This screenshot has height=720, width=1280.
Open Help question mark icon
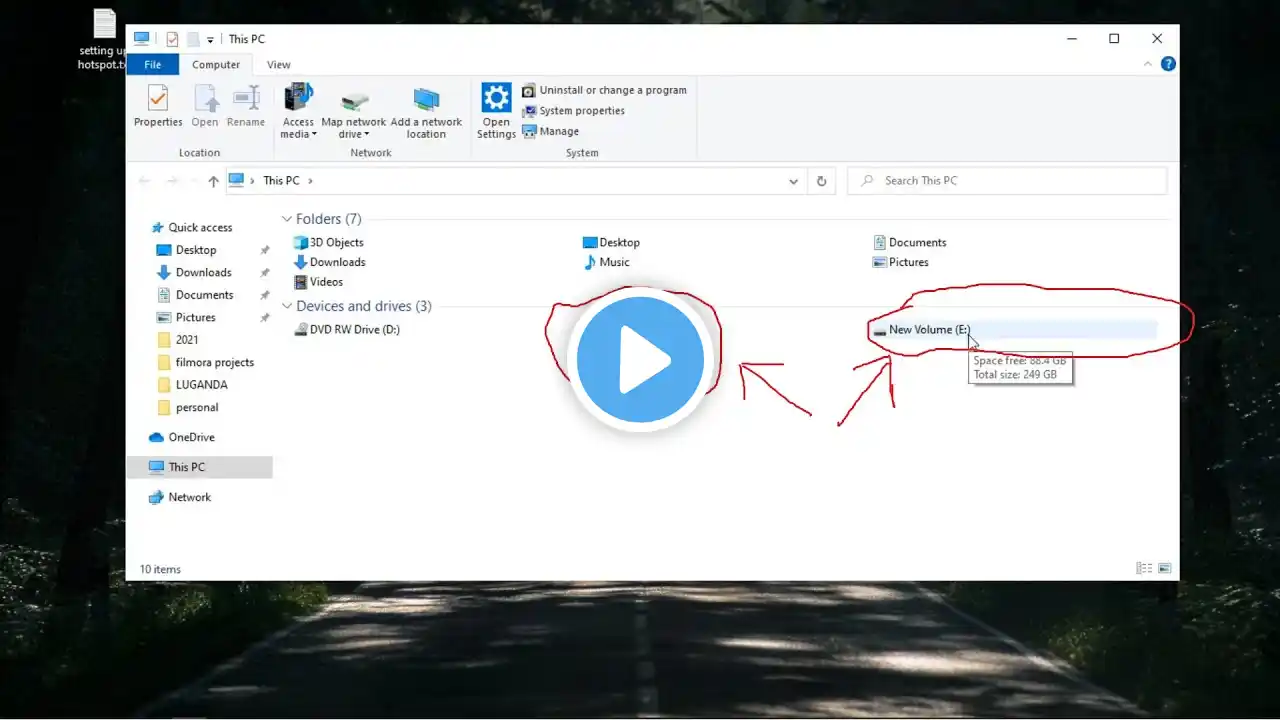1168,64
